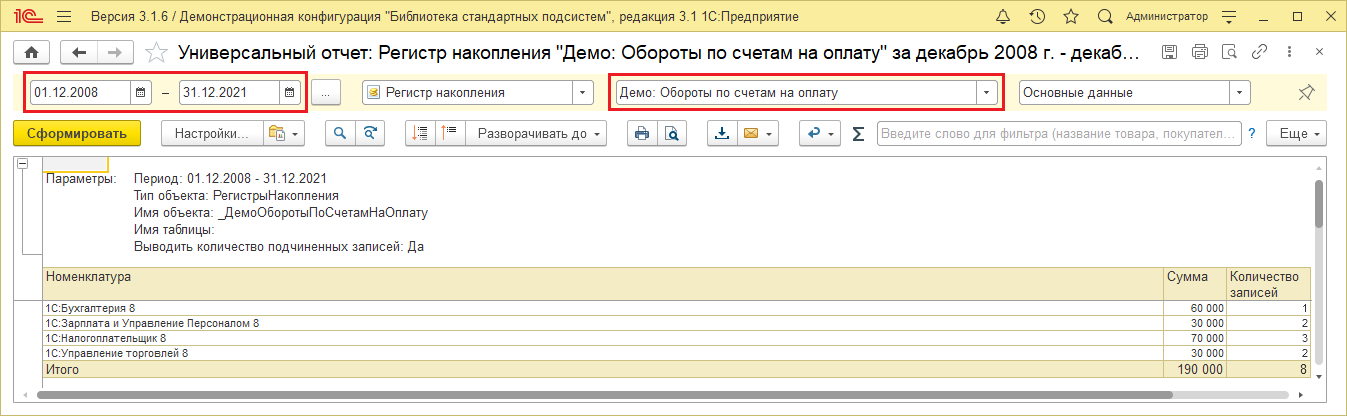Go to the home page
This screenshot has height=416, width=1347.
coord(30,52)
